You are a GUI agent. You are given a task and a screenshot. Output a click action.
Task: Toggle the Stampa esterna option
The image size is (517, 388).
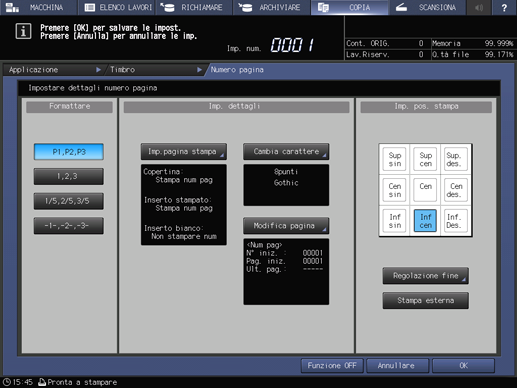(425, 300)
